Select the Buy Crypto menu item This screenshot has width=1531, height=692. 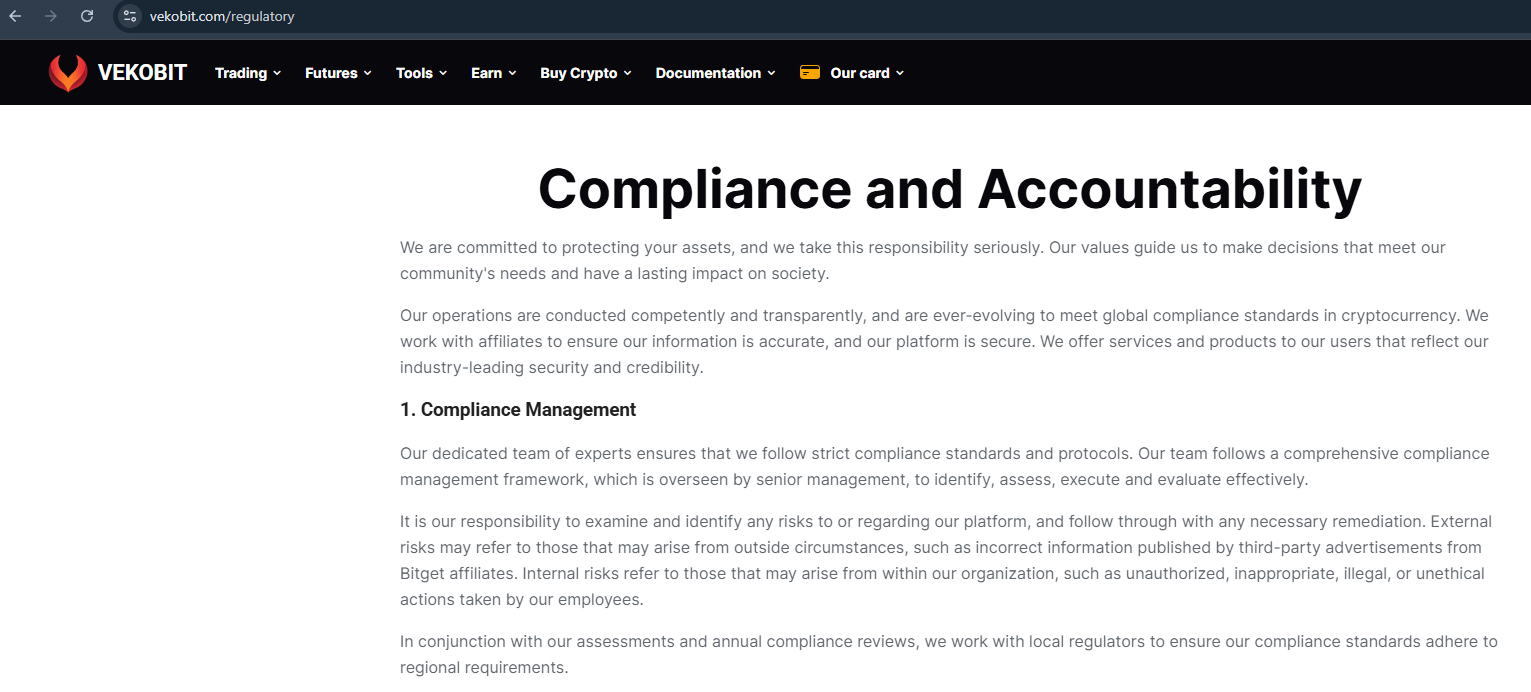pos(579,73)
